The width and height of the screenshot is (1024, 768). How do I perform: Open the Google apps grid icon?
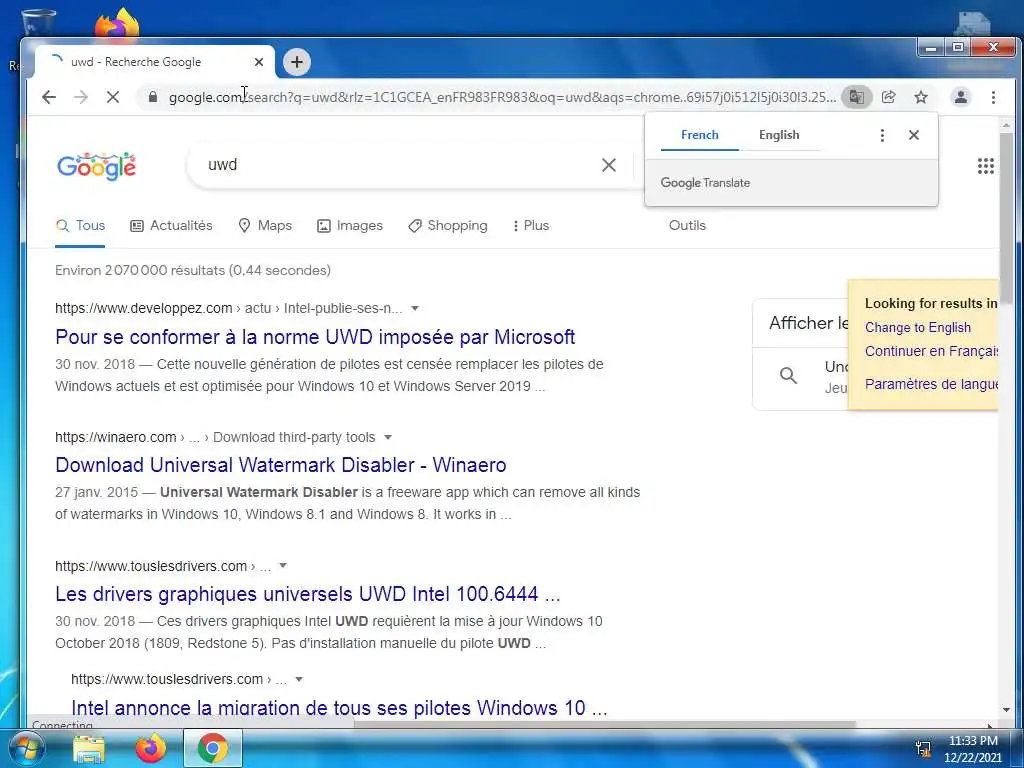coord(985,166)
